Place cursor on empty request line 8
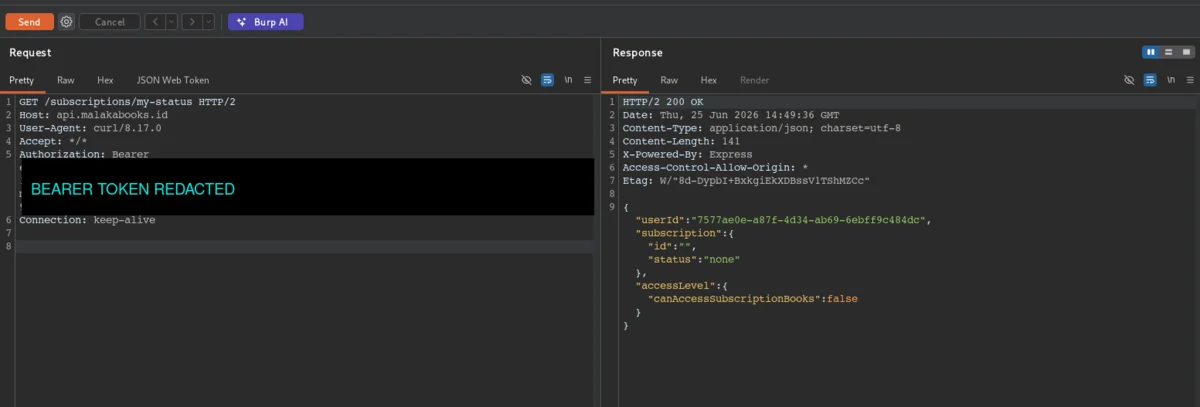 pyautogui.click(x=305, y=246)
